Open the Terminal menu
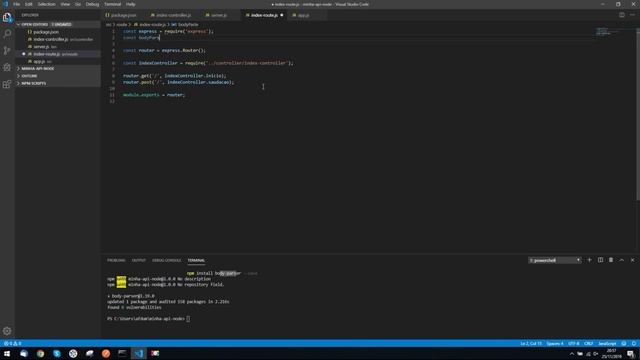This screenshot has width=640, height=360. point(112,4)
